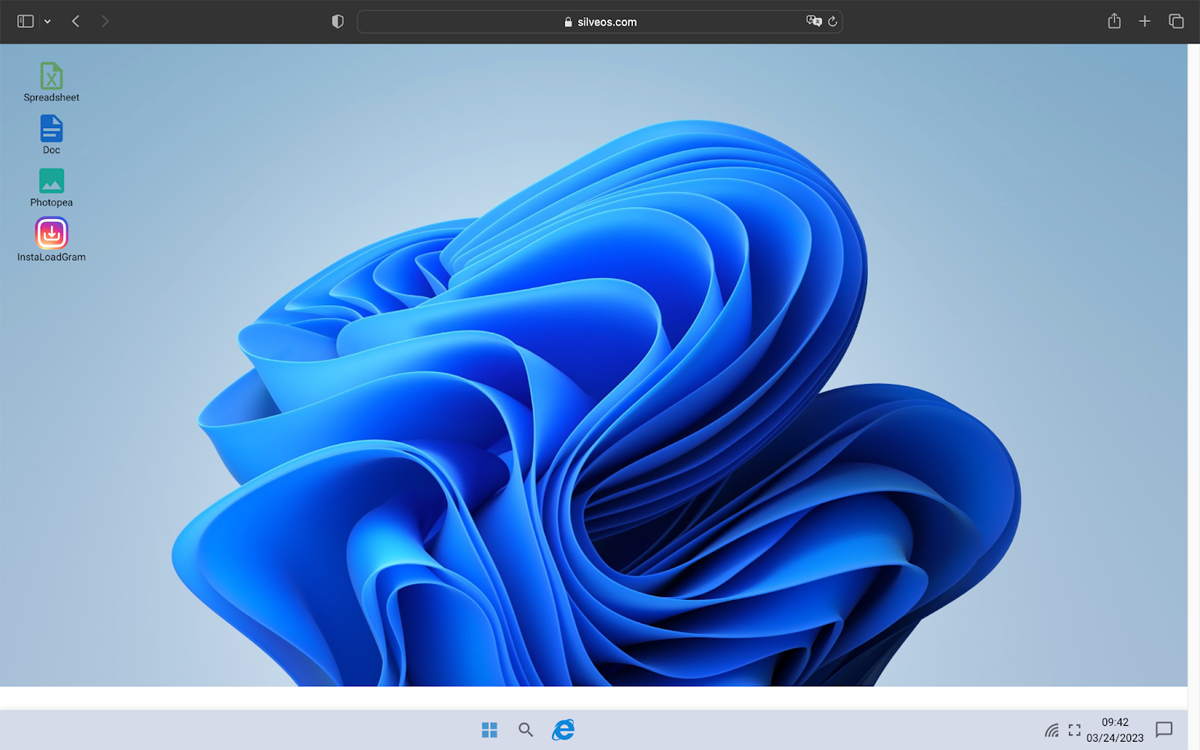This screenshot has width=1200, height=750.
Task: Go back to the previous page
Action: pyautogui.click(x=76, y=21)
